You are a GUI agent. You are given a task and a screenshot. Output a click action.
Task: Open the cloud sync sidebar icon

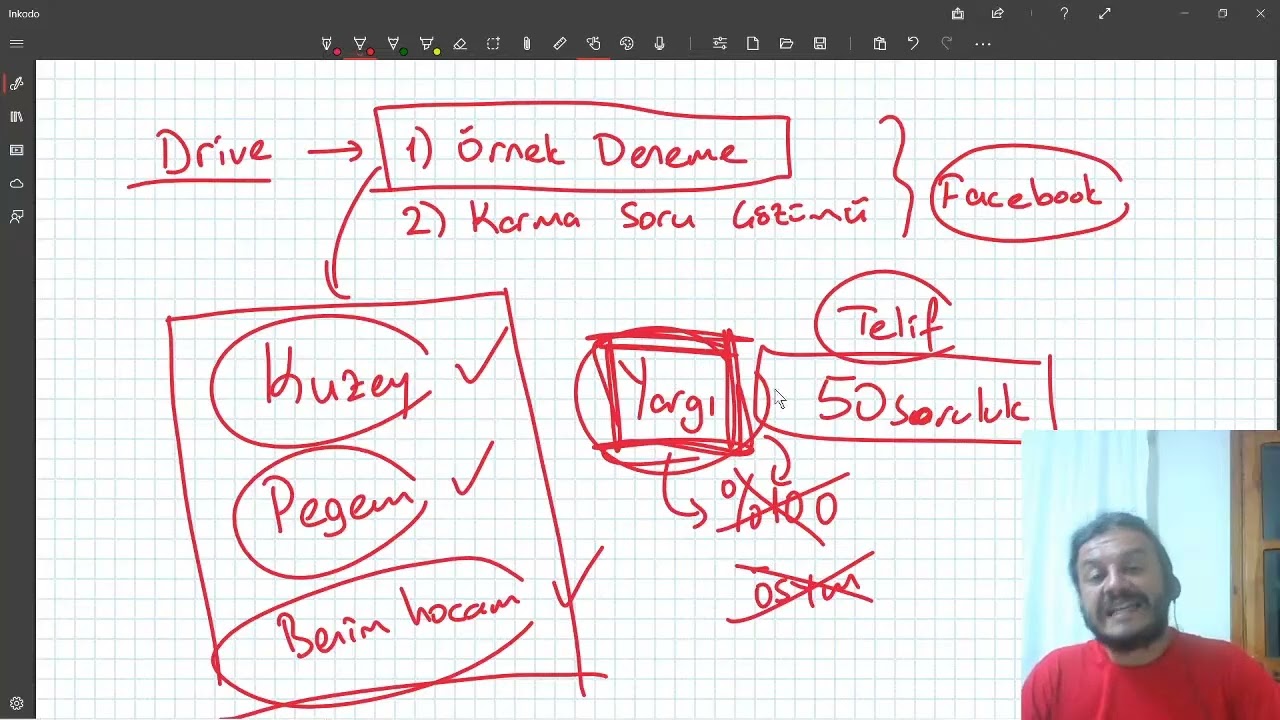16,184
